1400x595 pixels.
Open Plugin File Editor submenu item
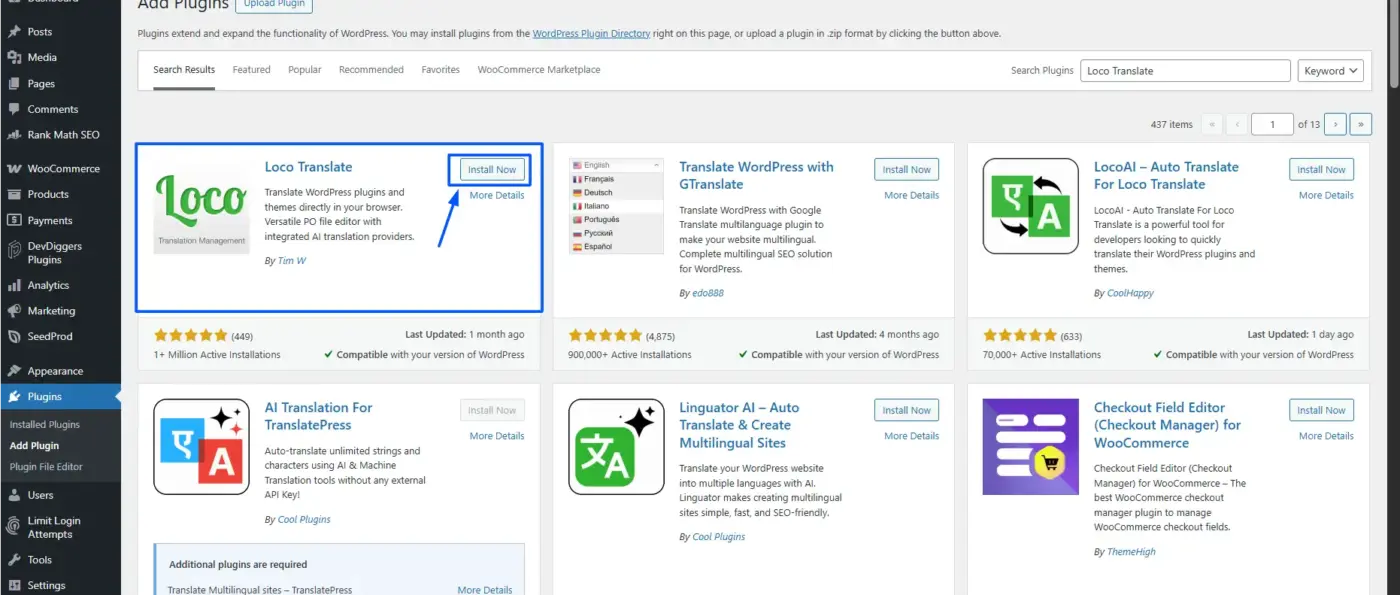pos(46,467)
